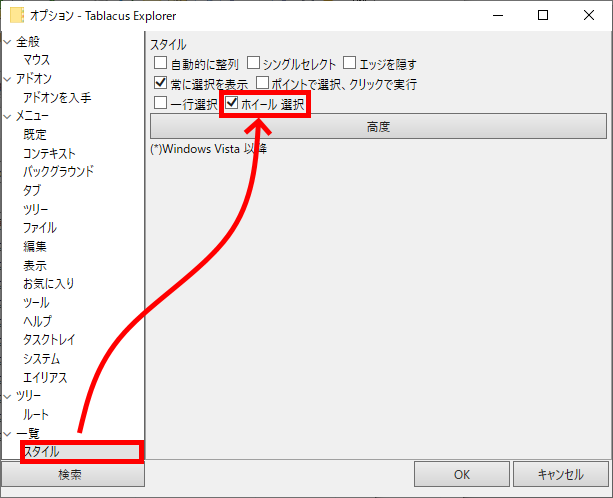Open アドオンを入手 page
The height and width of the screenshot is (498, 613).
coord(57,97)
